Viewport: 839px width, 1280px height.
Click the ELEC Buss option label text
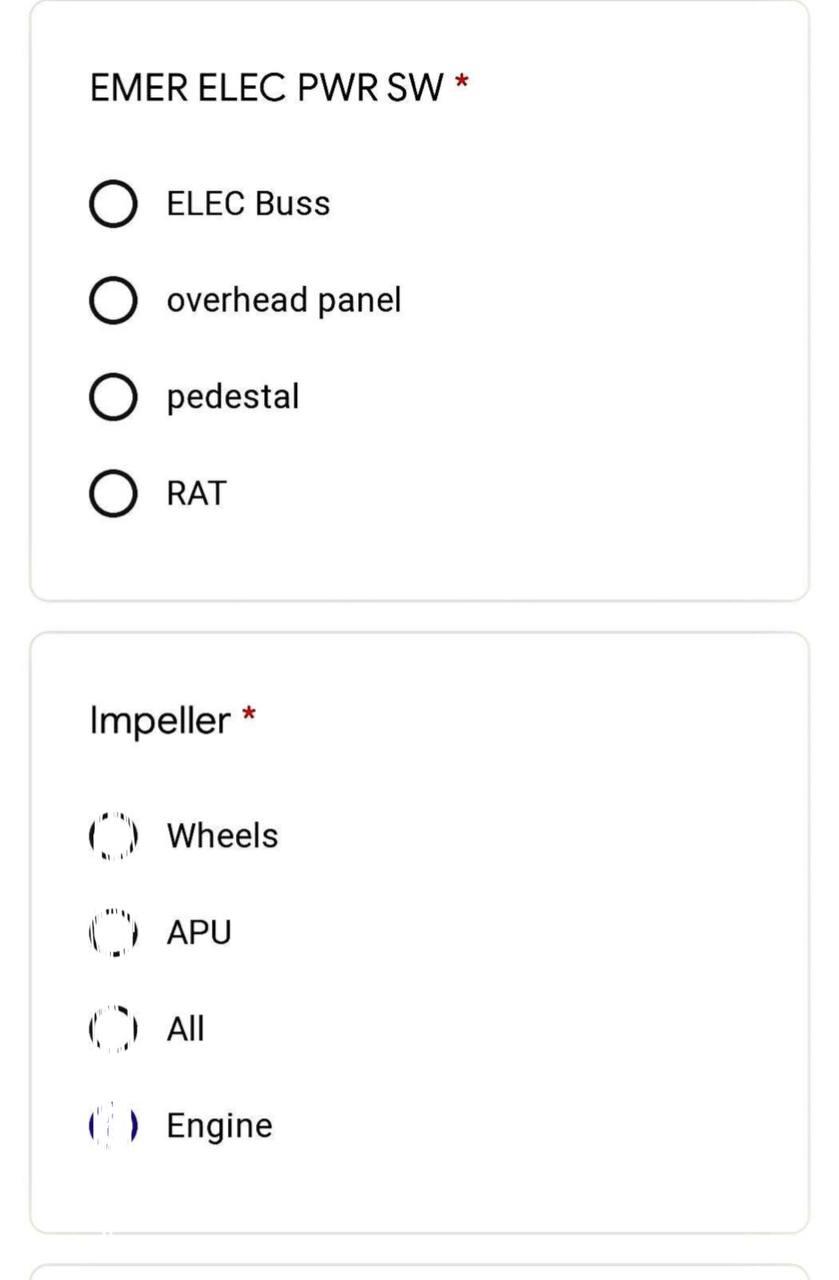[x=249, y=203]
